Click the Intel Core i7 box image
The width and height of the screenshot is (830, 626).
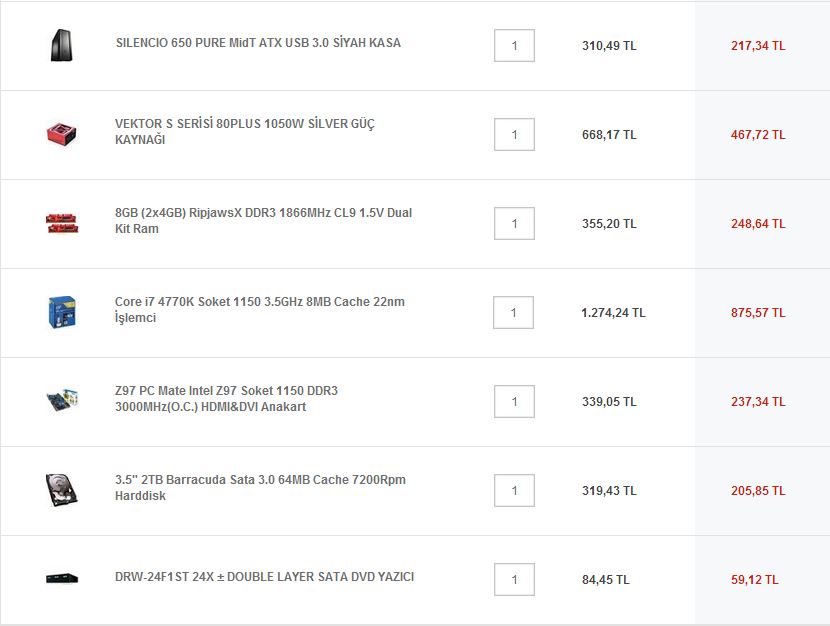coord(62,312)
